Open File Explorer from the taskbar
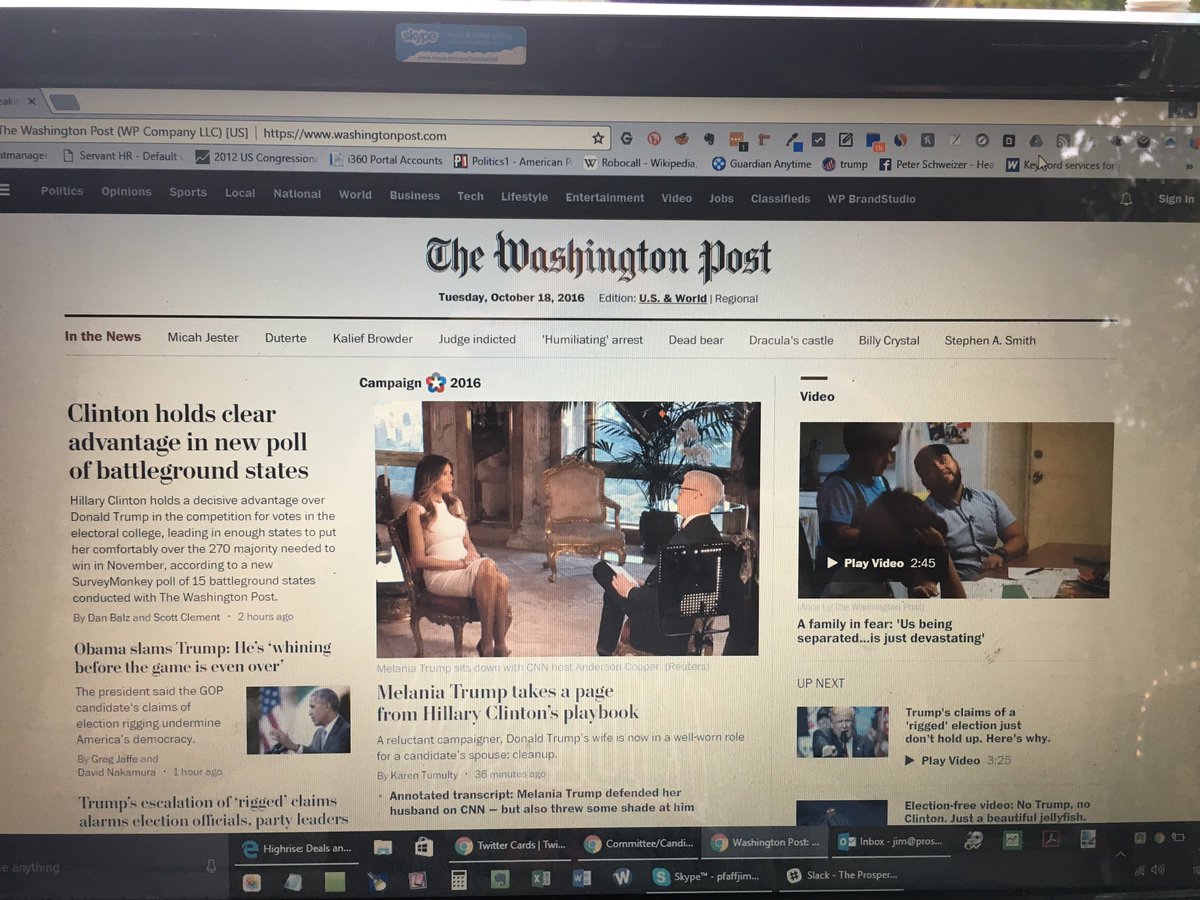Viewport: 1200px width, 900px height. (383, 846)
